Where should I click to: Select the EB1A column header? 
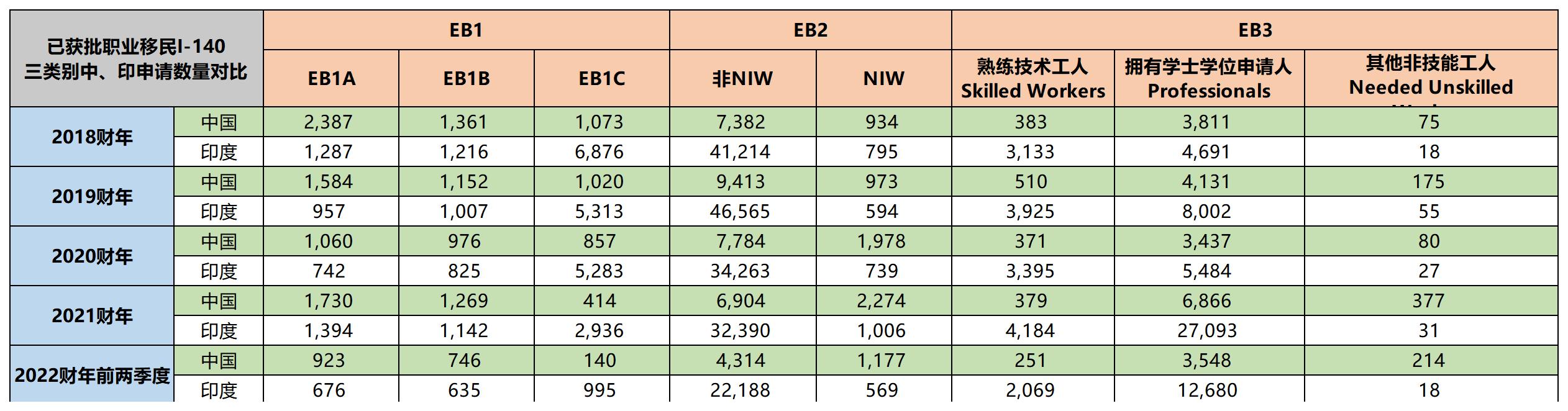(331, 78)
